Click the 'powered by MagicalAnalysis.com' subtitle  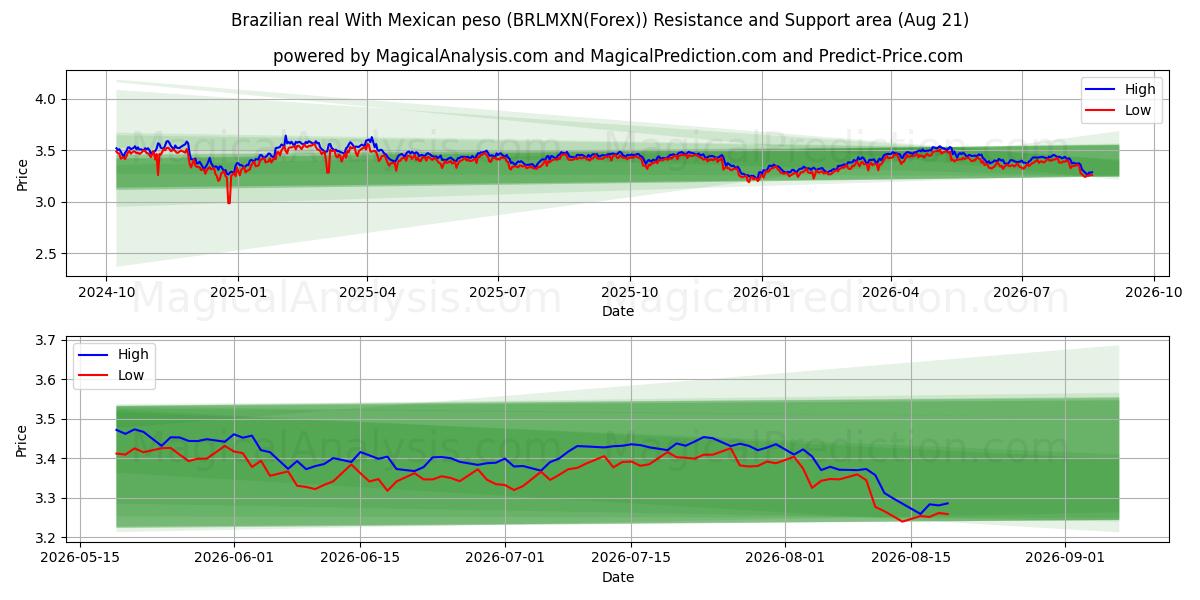tap(618, 56)
